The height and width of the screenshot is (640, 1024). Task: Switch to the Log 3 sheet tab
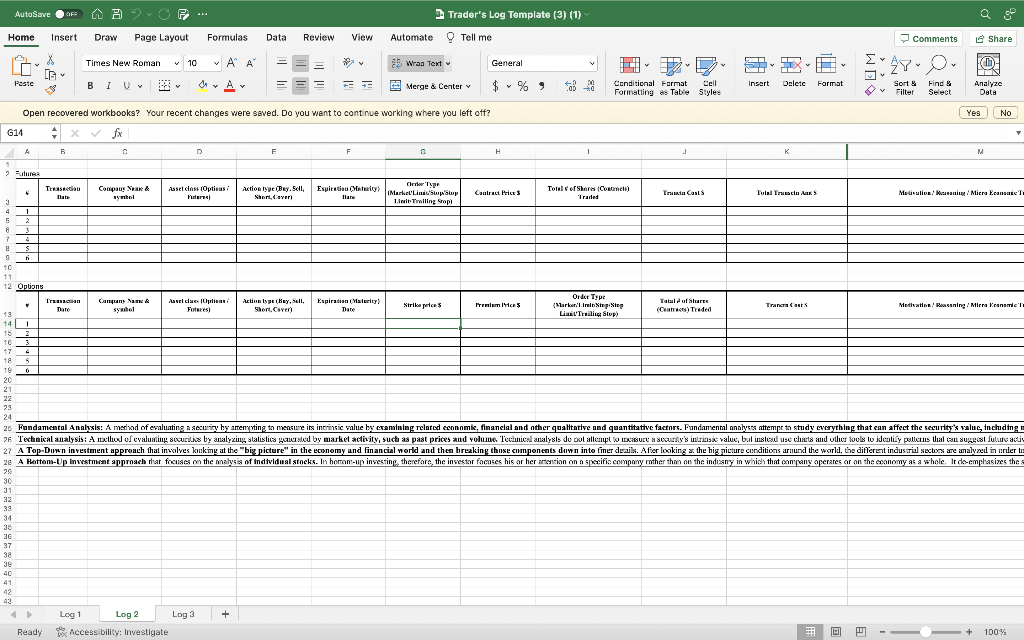coord(184,615)
